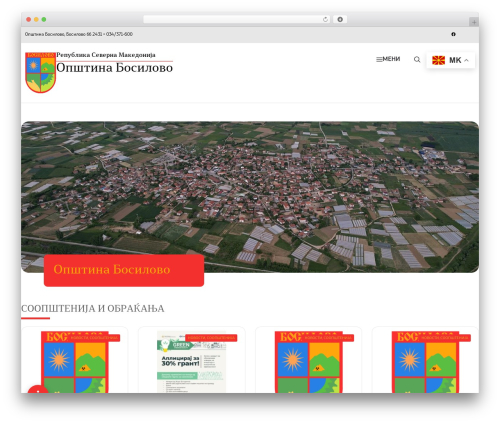The height and width of the screenshot is (423, 500).
Task: Click the Macedonian flag icon
Action: click(x=438, y=60)
